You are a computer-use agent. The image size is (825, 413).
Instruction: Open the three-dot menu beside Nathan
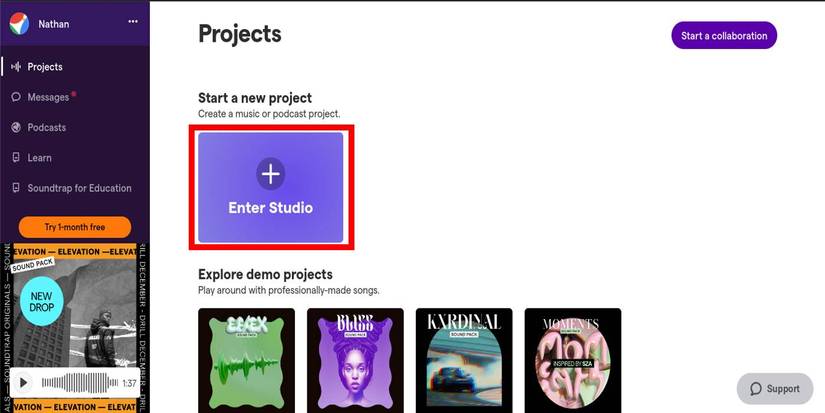[x=133, y=22]
